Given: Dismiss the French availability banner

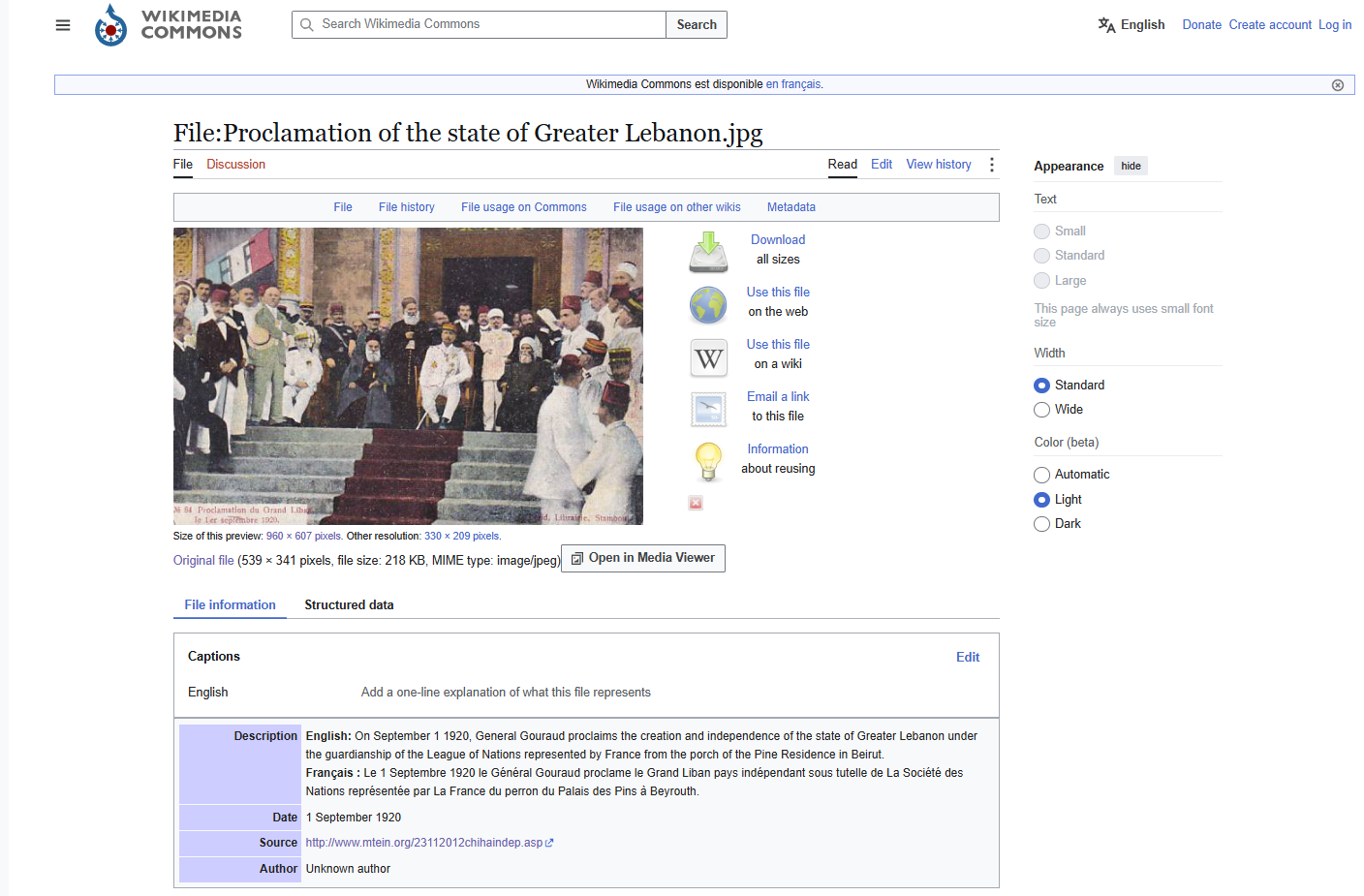Looking at the screenshot, I should [x=1337, y=85].
